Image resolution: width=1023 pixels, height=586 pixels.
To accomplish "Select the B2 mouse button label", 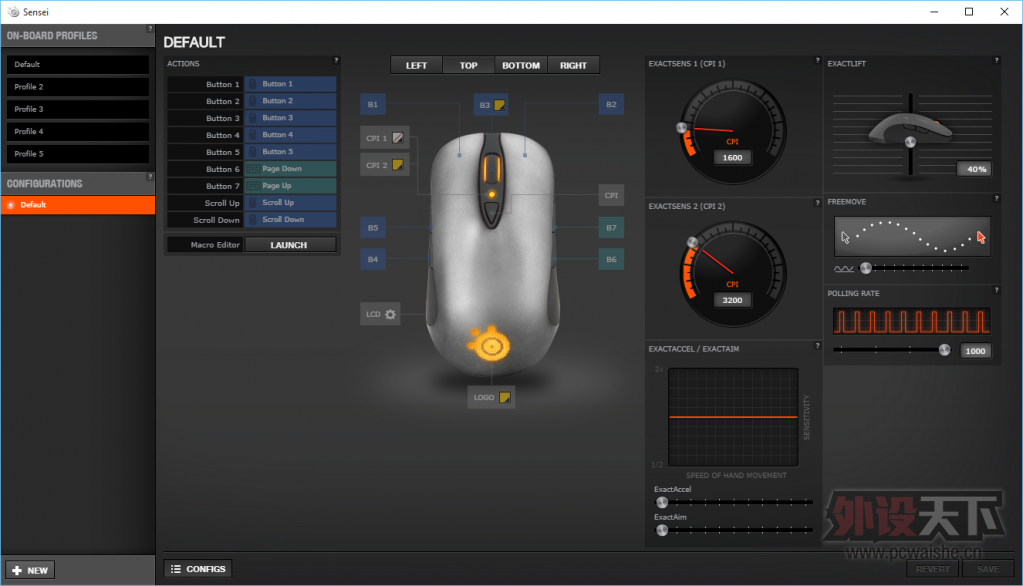I will coord(611,104).
